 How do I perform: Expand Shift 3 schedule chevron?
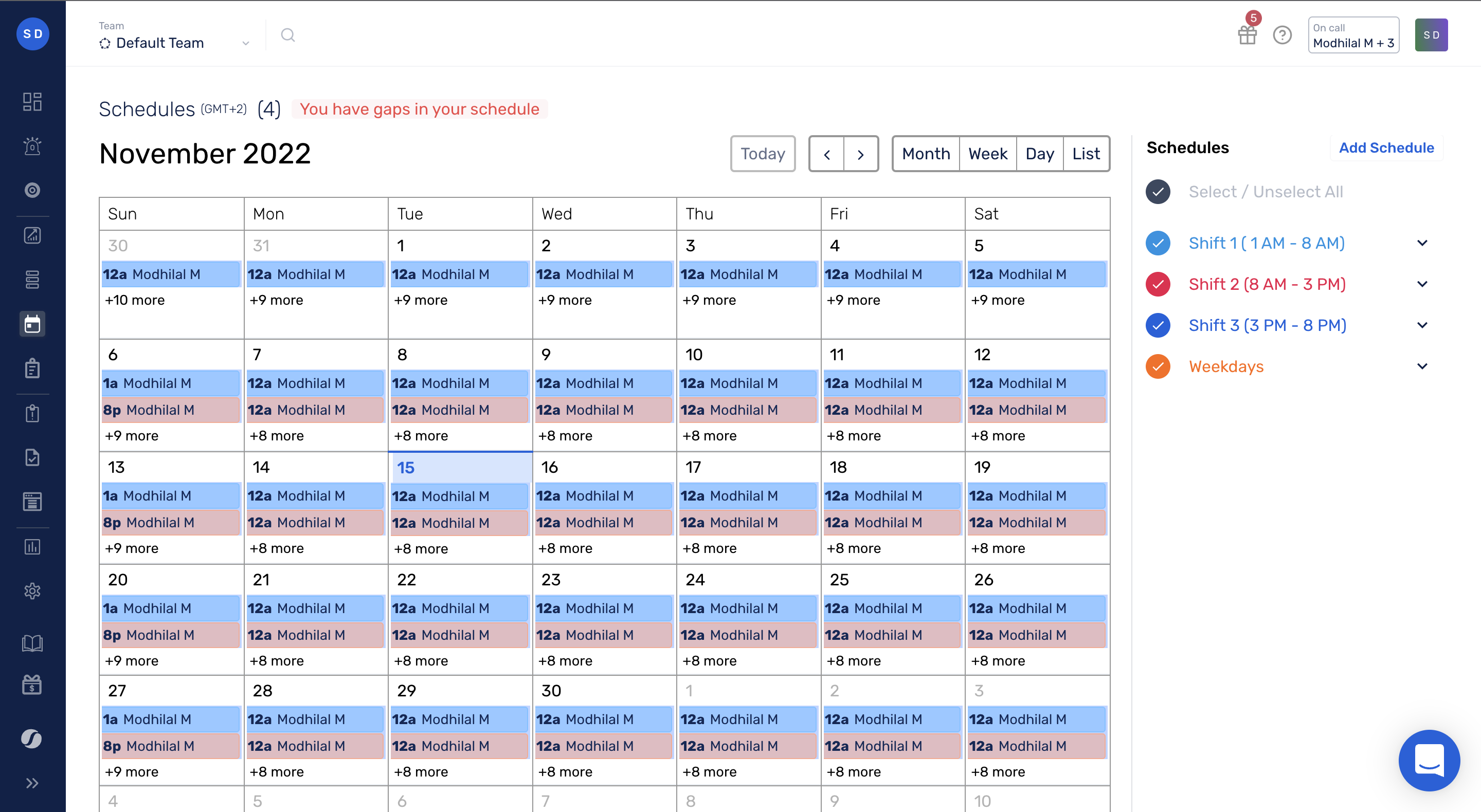[x=1422, y=325]
